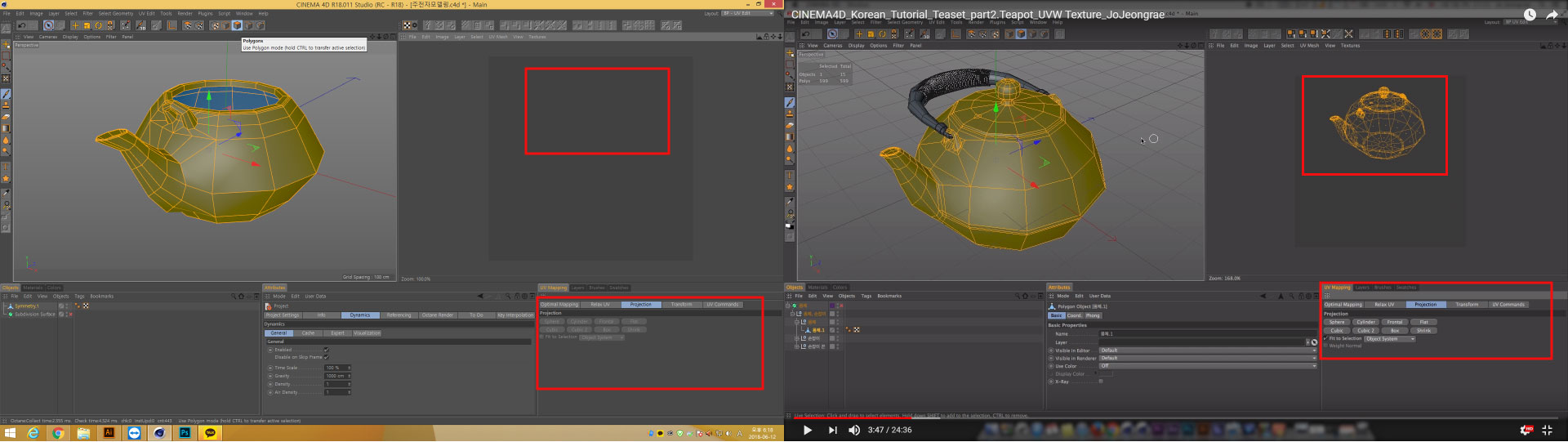
Task: Open Adobe Illustrator from the taskbar
Action: click(109, 433)
